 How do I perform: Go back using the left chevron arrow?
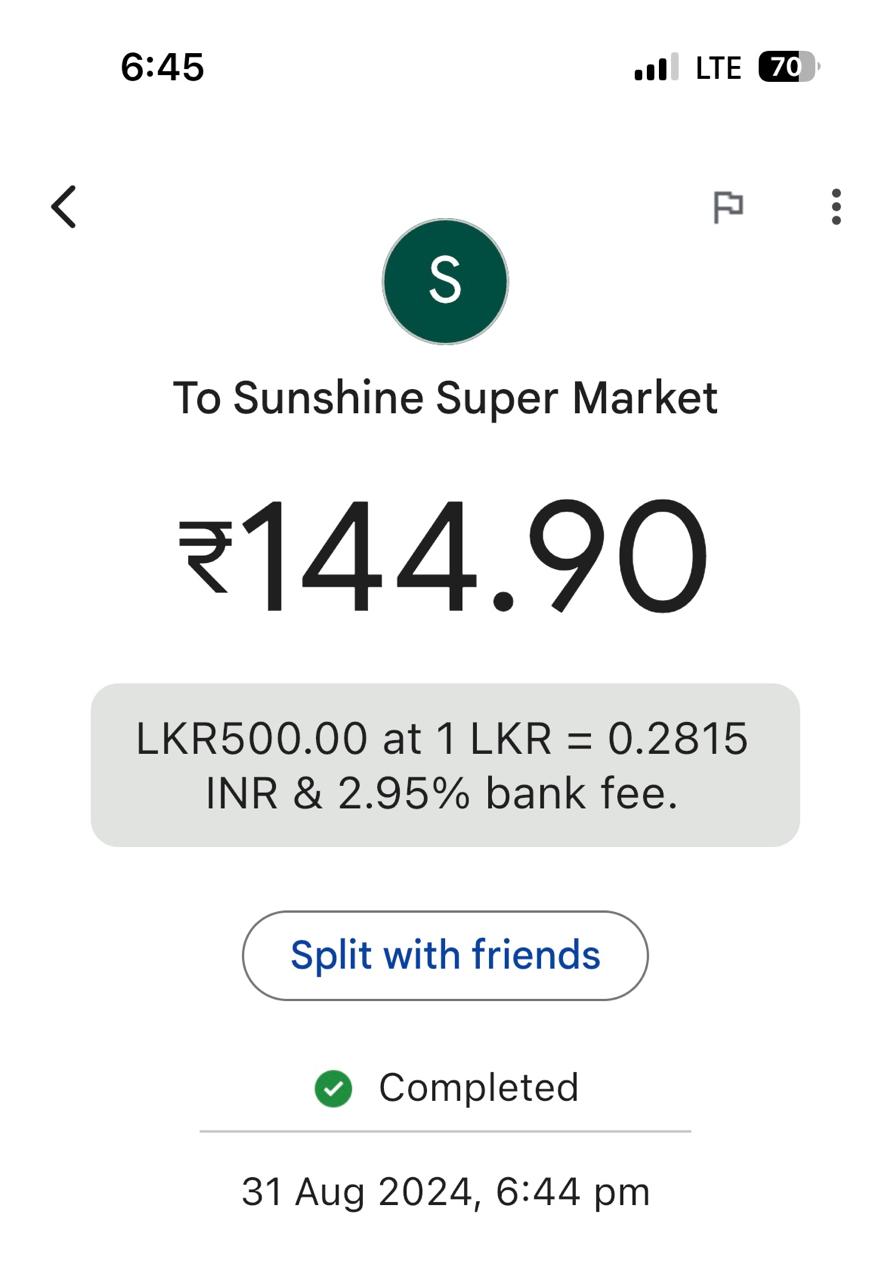click(64, 207)
